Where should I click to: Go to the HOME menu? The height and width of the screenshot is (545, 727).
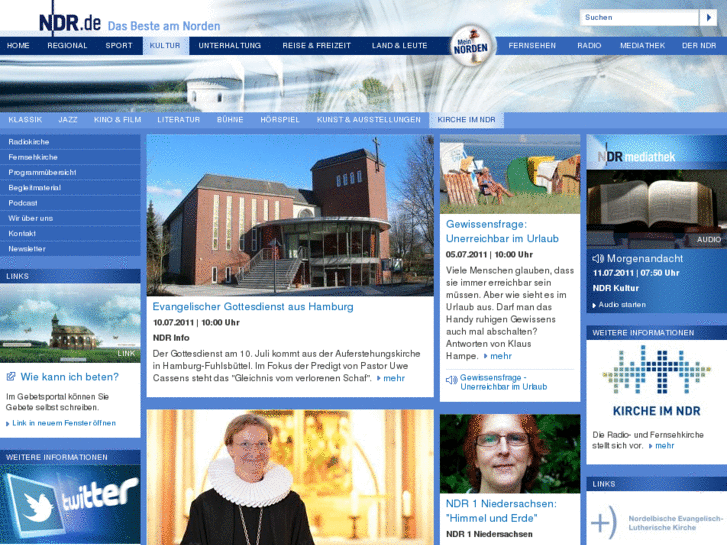(18, 45)
